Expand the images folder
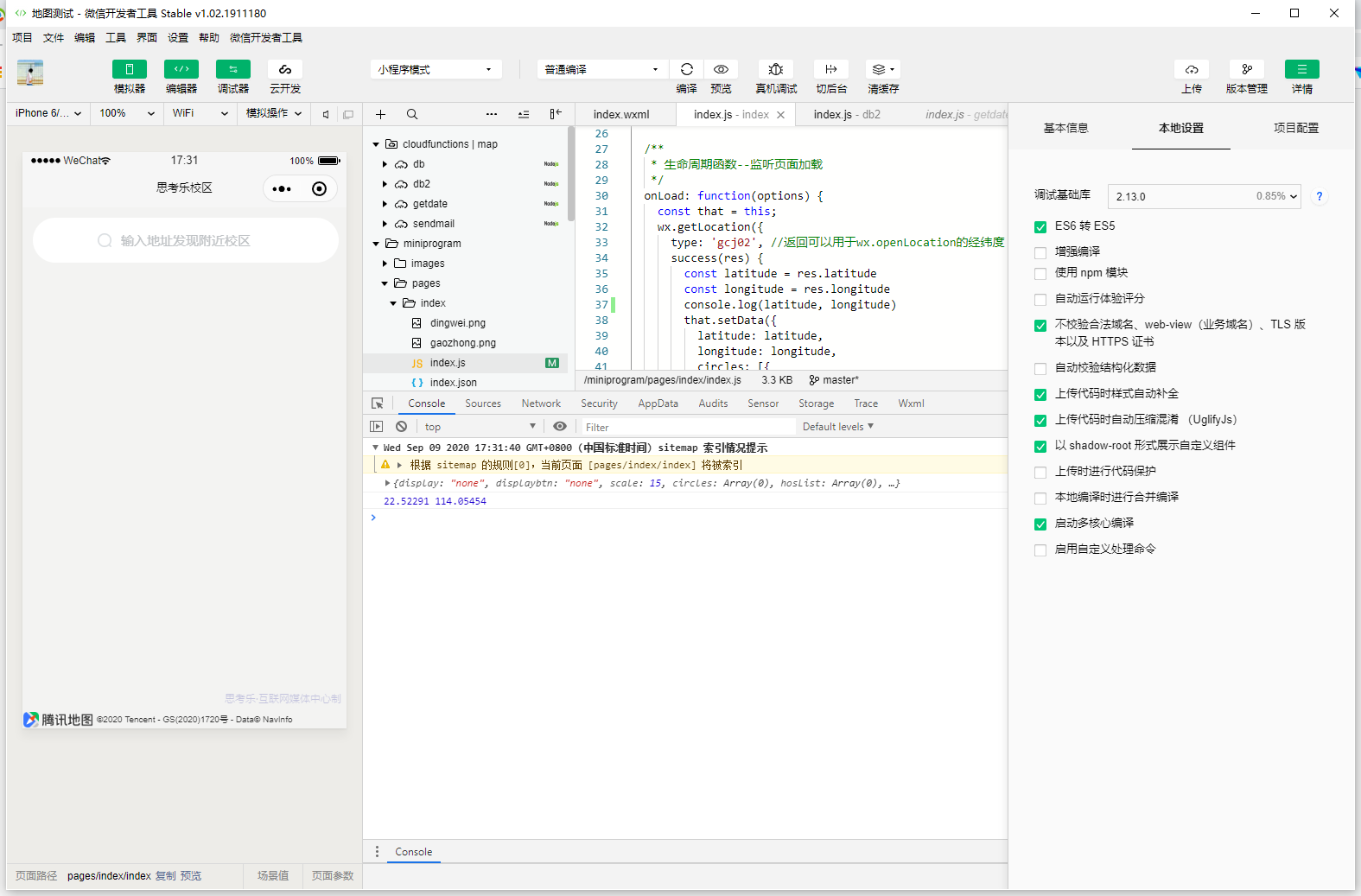 [385, 264]
